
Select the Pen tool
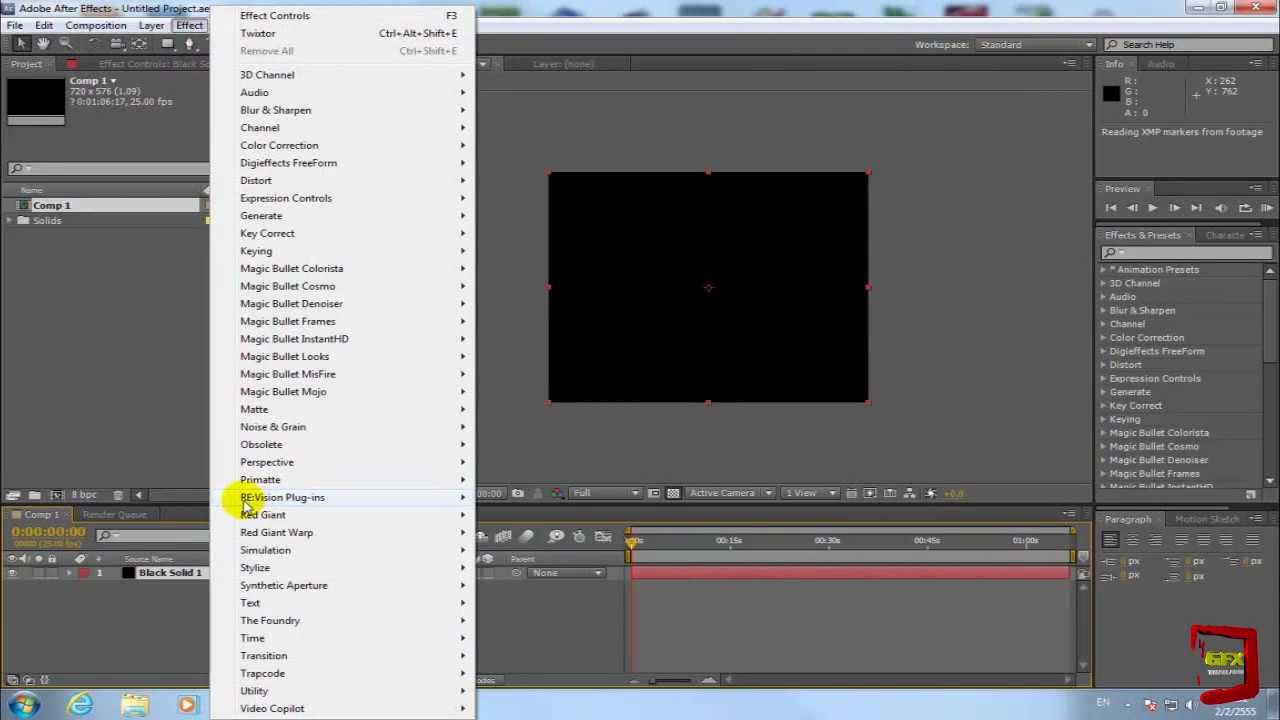coord(192,44)
